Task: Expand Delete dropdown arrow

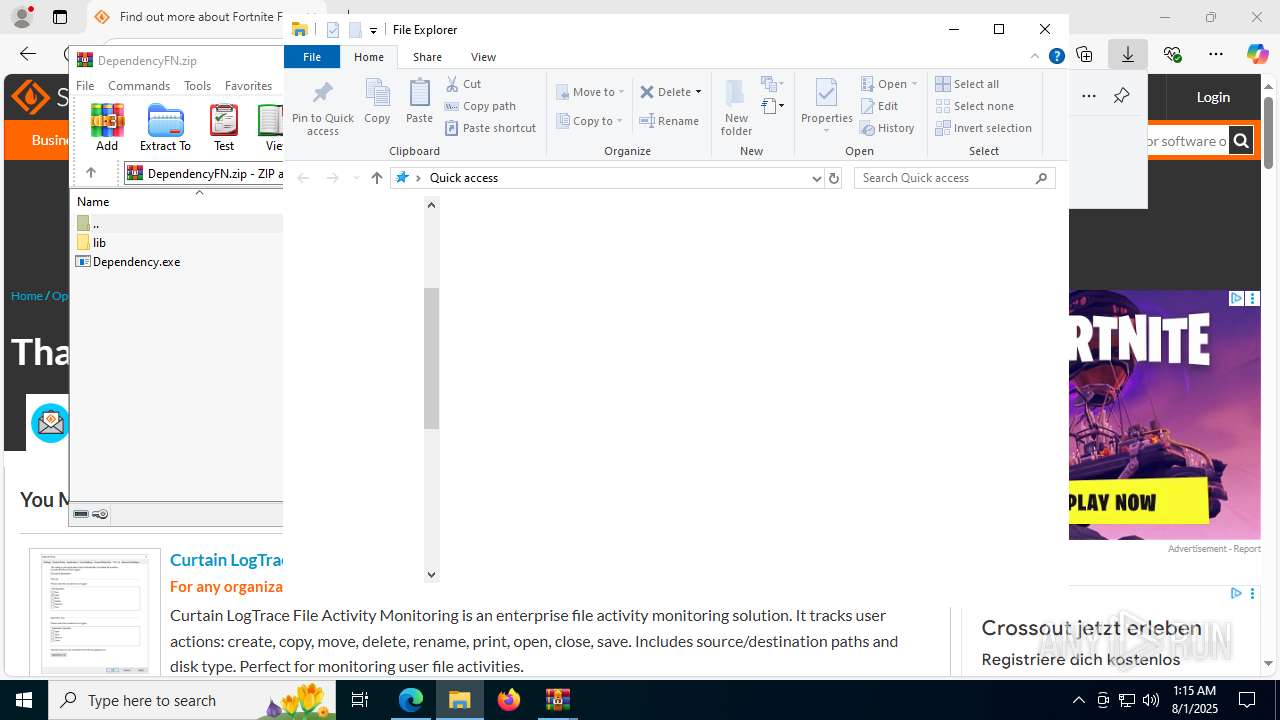Action: 698,92
